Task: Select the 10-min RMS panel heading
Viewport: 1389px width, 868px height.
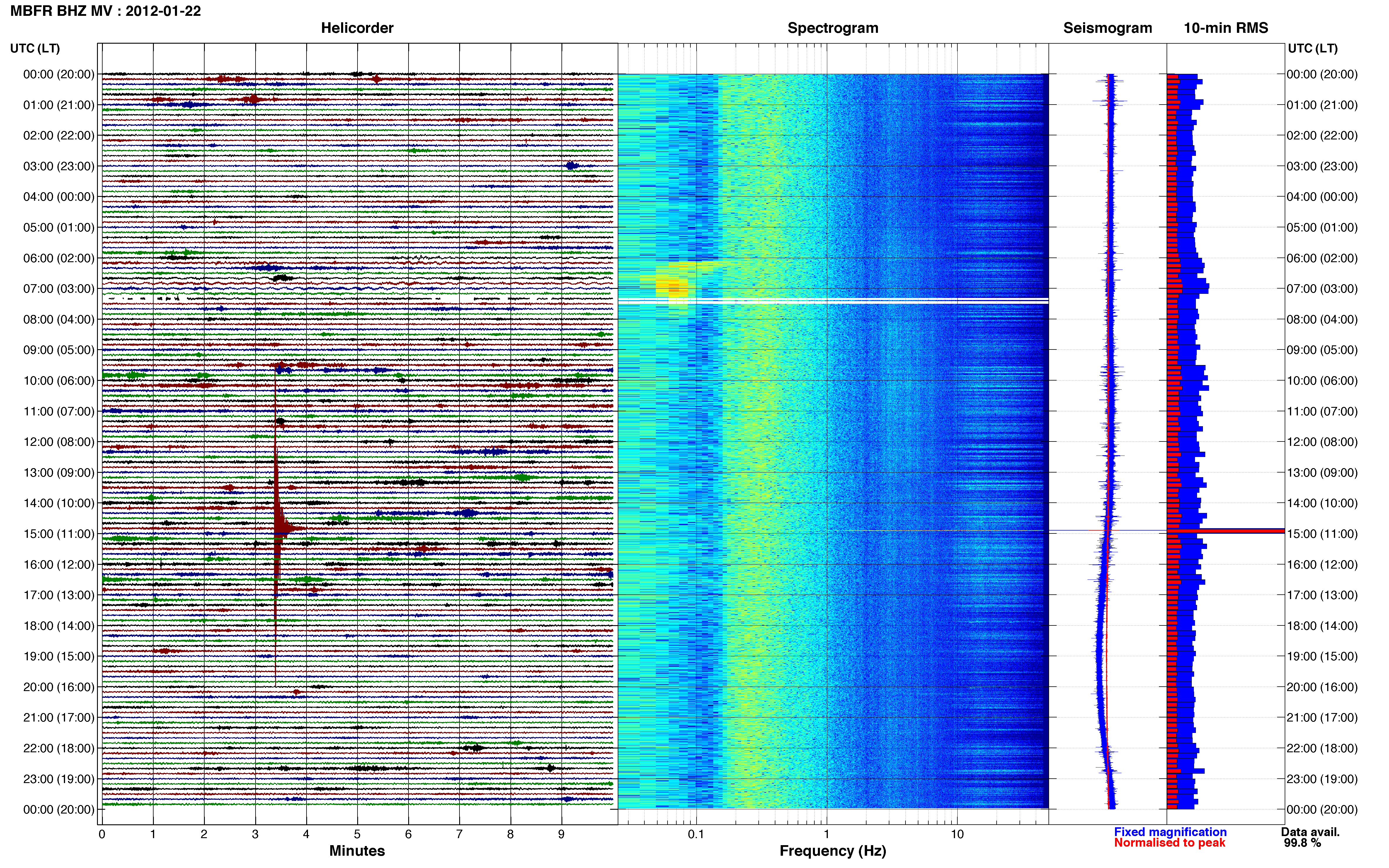Action: [1226, 28]
